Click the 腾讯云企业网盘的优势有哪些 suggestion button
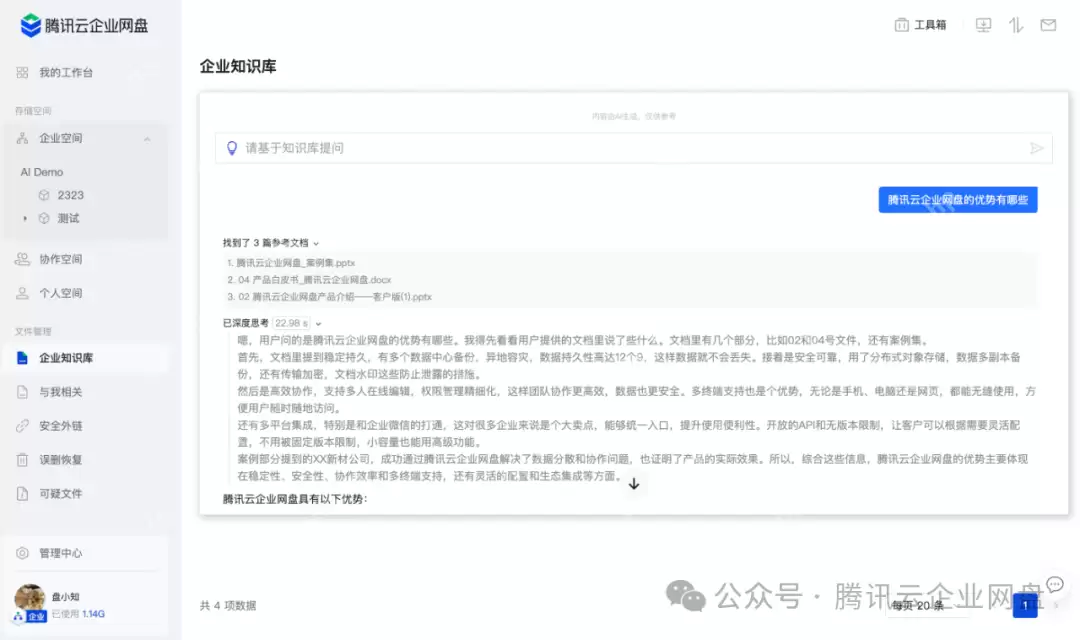This screenshot has height=640, width=1080. coord(957,199)
